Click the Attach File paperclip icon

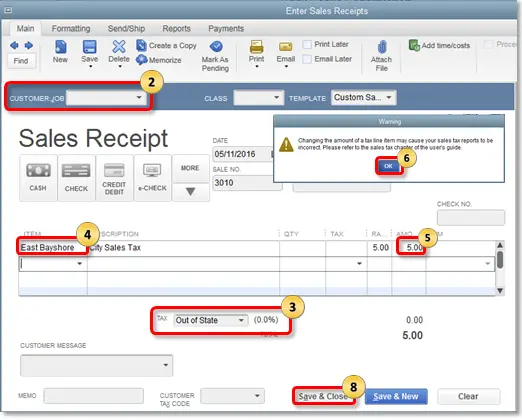click(x=382, y=47)
